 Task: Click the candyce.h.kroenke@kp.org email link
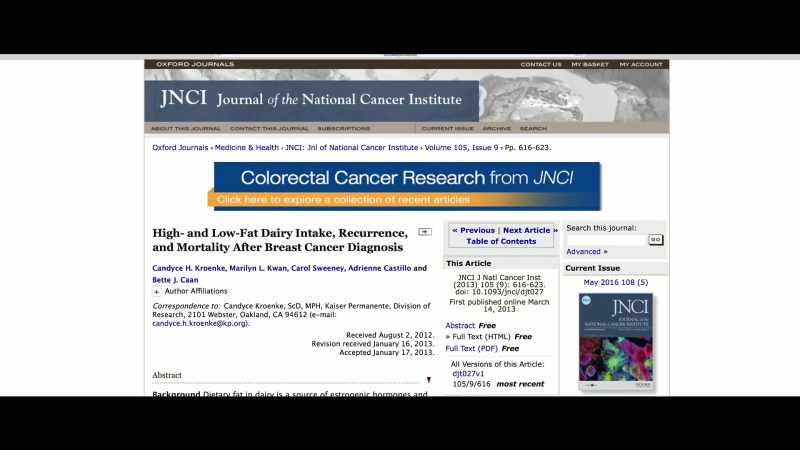pos(199,323)
